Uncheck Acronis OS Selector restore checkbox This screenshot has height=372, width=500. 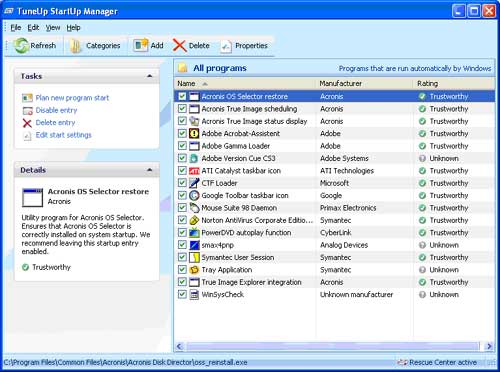(x=182, y=96)
